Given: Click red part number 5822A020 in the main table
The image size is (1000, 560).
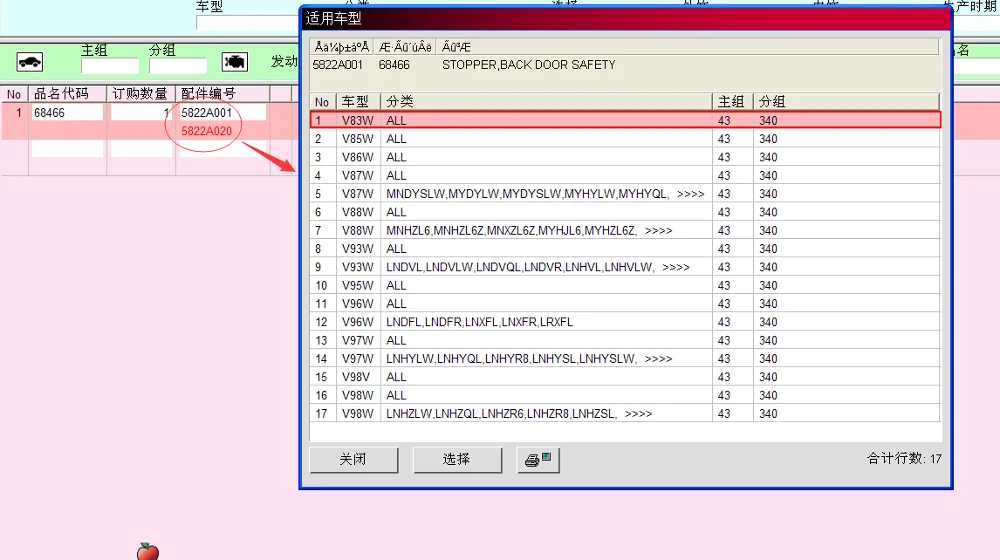Looking at the screenshot, I should tap(207, 131).
